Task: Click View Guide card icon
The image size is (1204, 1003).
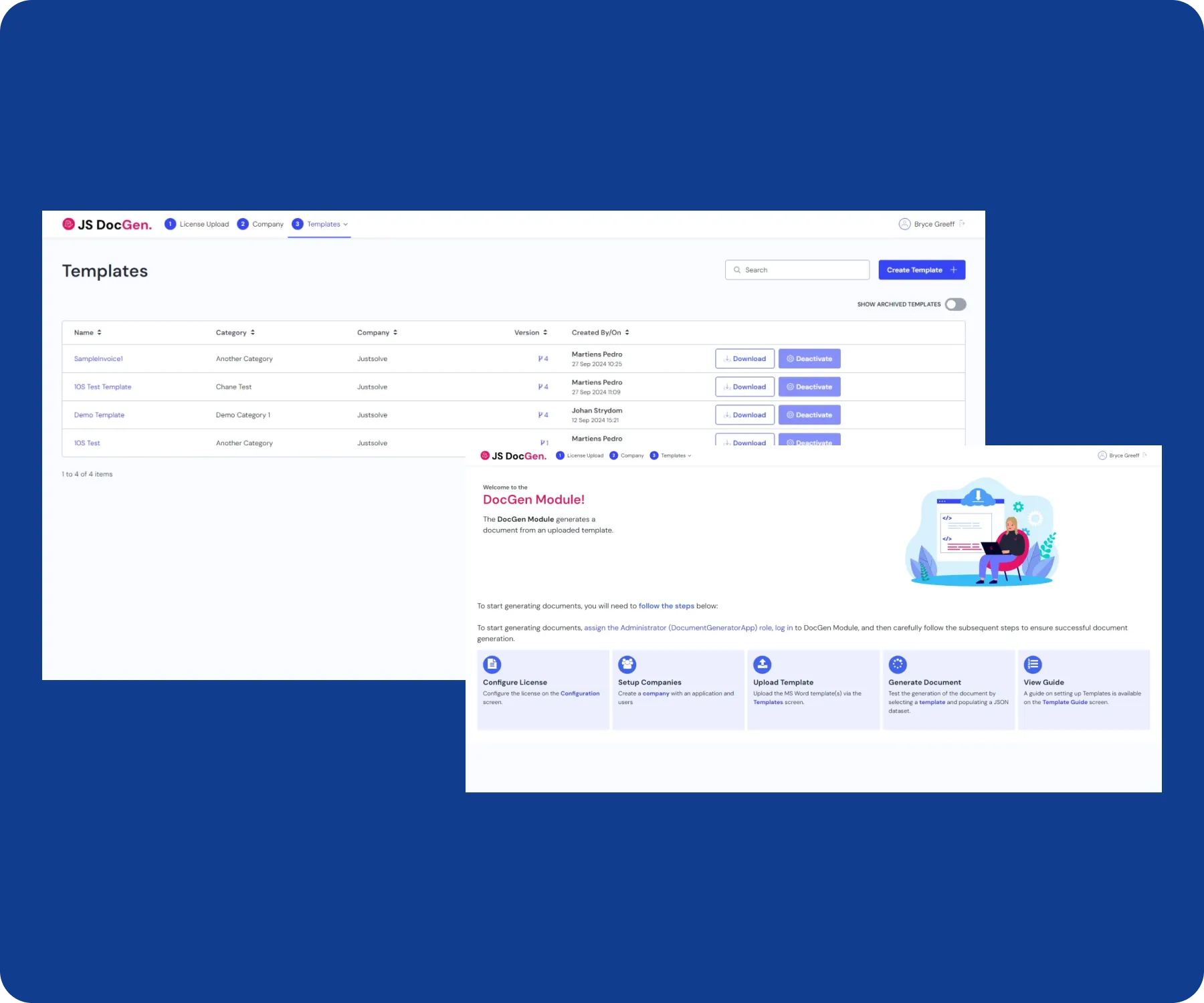Action: click(x=1033, y=665)
